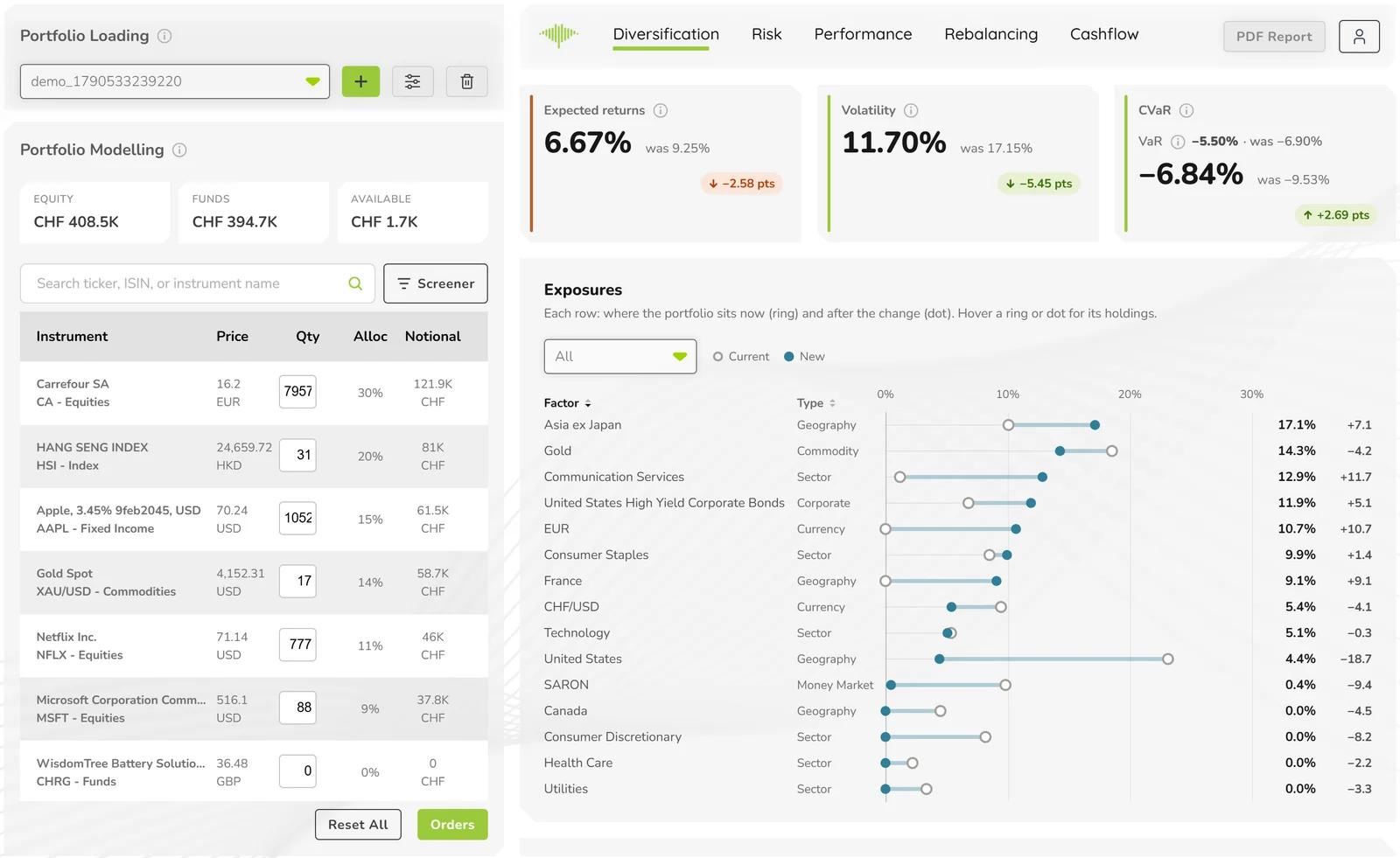Click the Microsoft Corporation quantity field
The height and width of the screenshot is (858, 1400).
point(297,708)
